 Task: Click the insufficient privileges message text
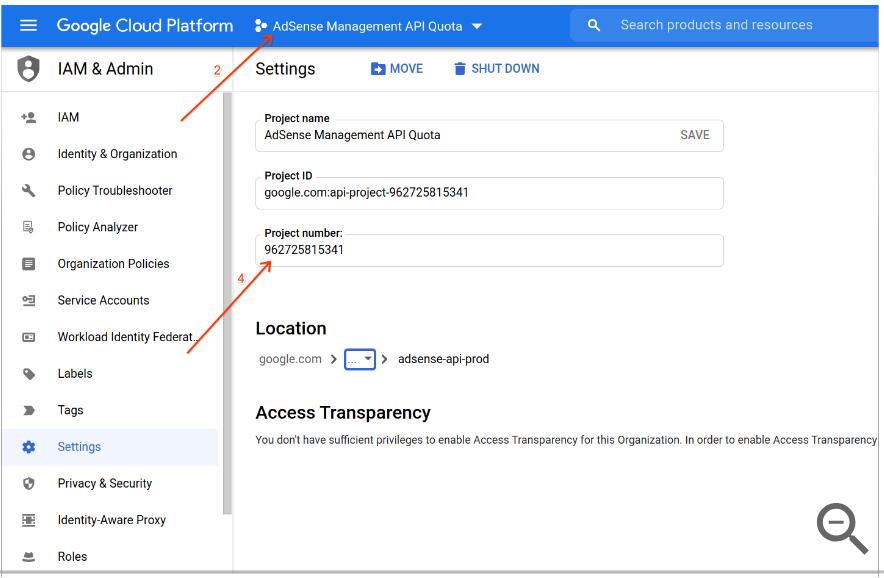[x=566, y=440]
